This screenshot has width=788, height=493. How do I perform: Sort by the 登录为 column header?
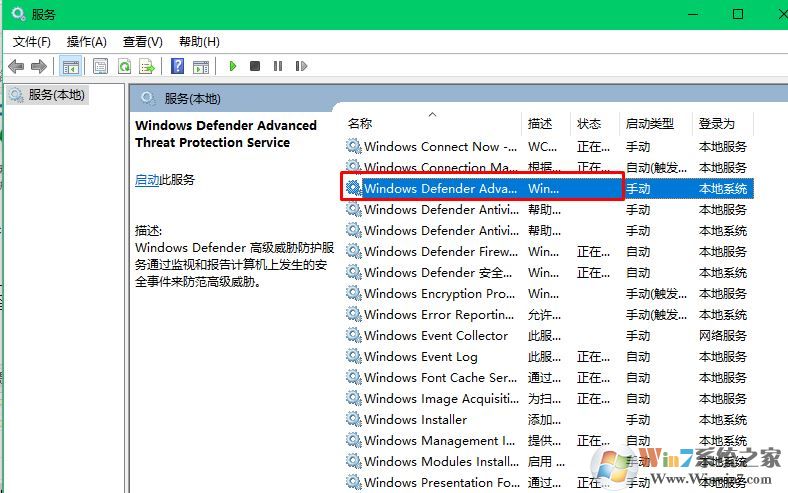[717, 124]
